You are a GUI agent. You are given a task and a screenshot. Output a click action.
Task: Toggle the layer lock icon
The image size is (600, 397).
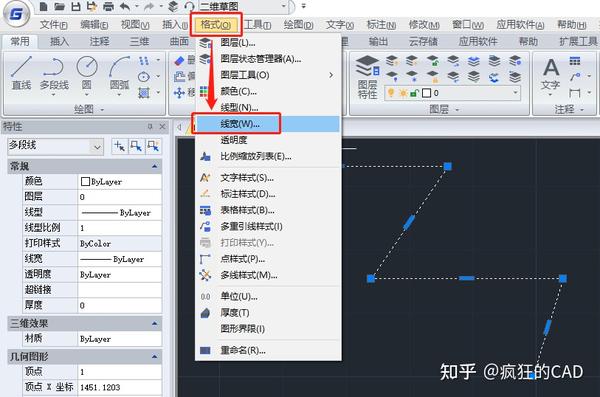click(x=414, y=93)
